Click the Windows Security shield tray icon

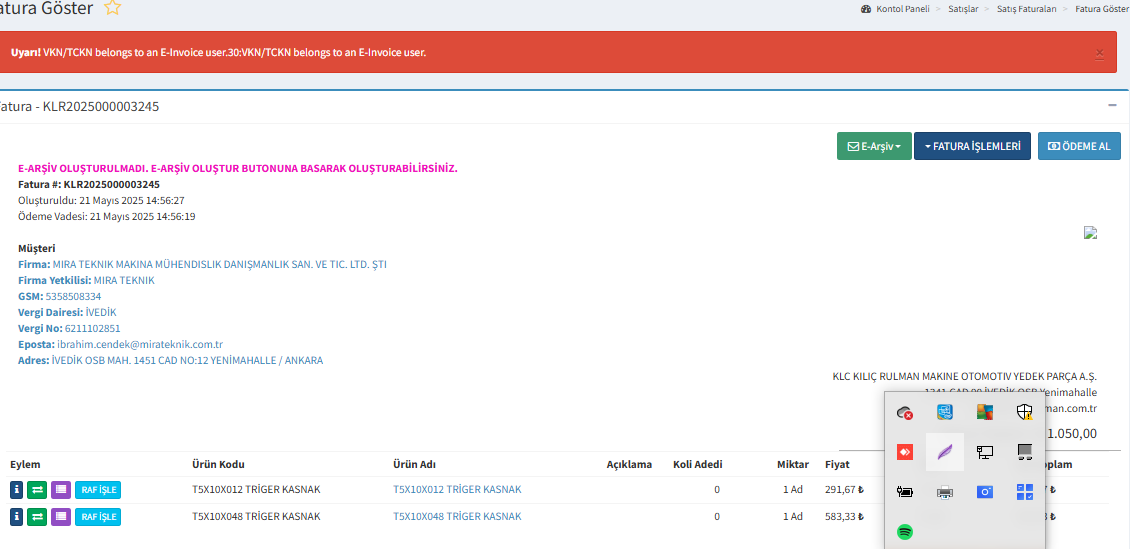[x=1024, y=412]
